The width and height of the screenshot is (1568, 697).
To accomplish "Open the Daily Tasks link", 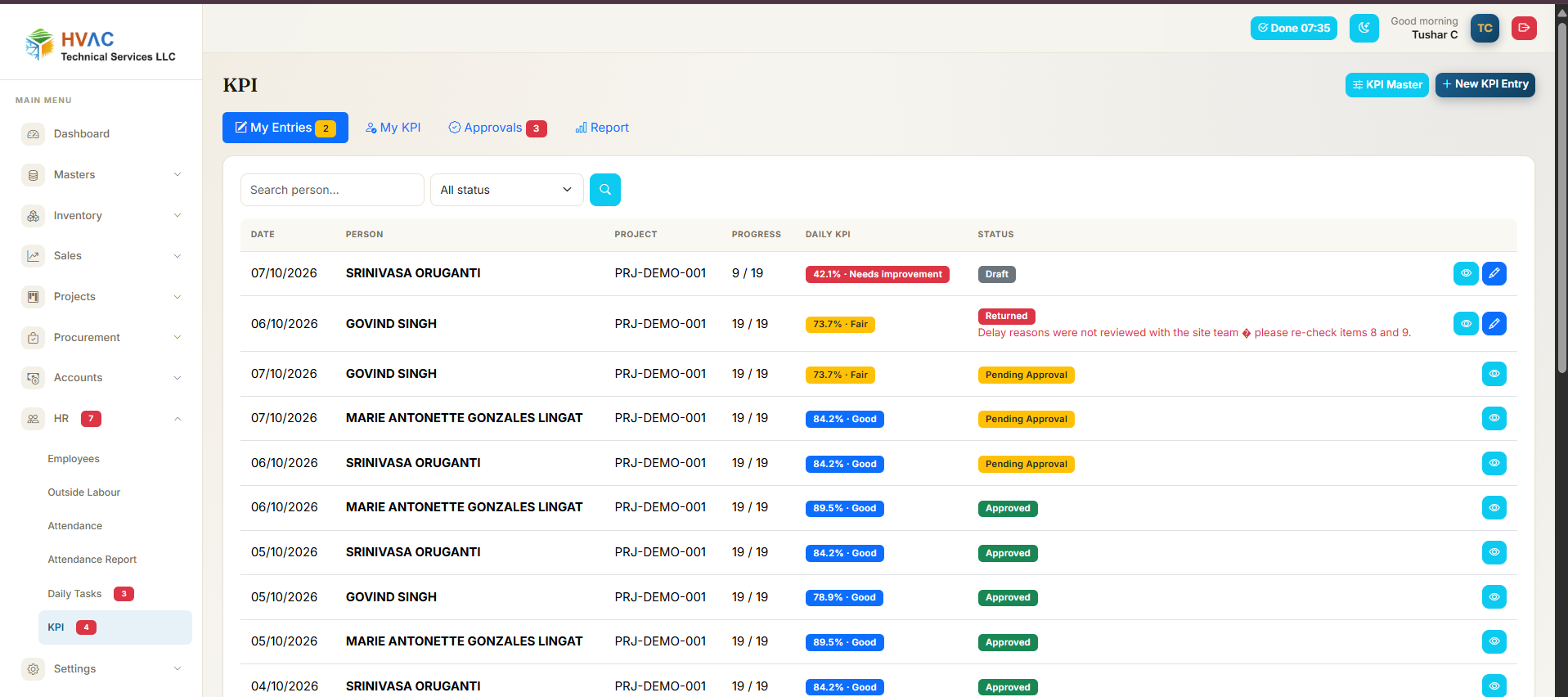I will 74,594.
